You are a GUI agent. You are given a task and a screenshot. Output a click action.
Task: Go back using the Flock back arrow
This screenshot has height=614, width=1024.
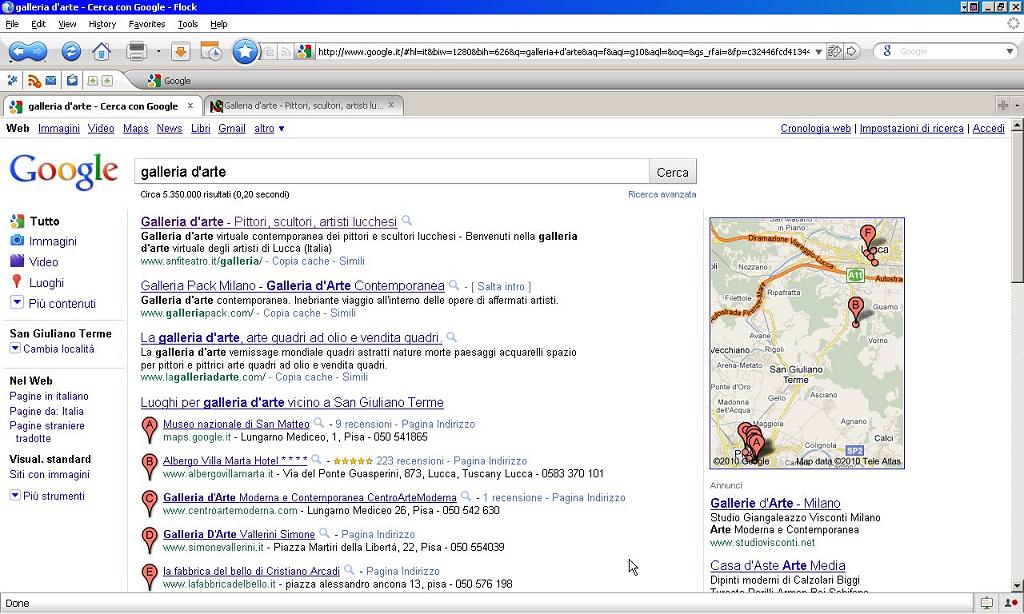(19, 51)
